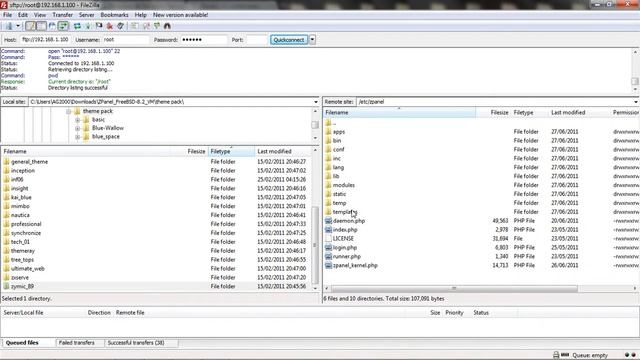
Task: Select the remote 'modules' folder icon
Action: pyautogui.click(x=328, y=185)
